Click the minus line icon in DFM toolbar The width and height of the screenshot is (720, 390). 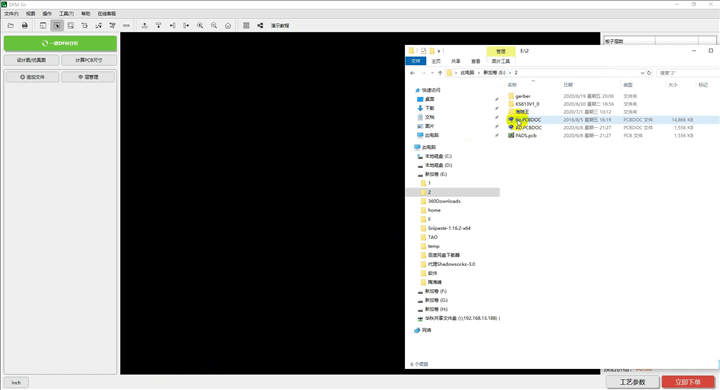point(126,26)
